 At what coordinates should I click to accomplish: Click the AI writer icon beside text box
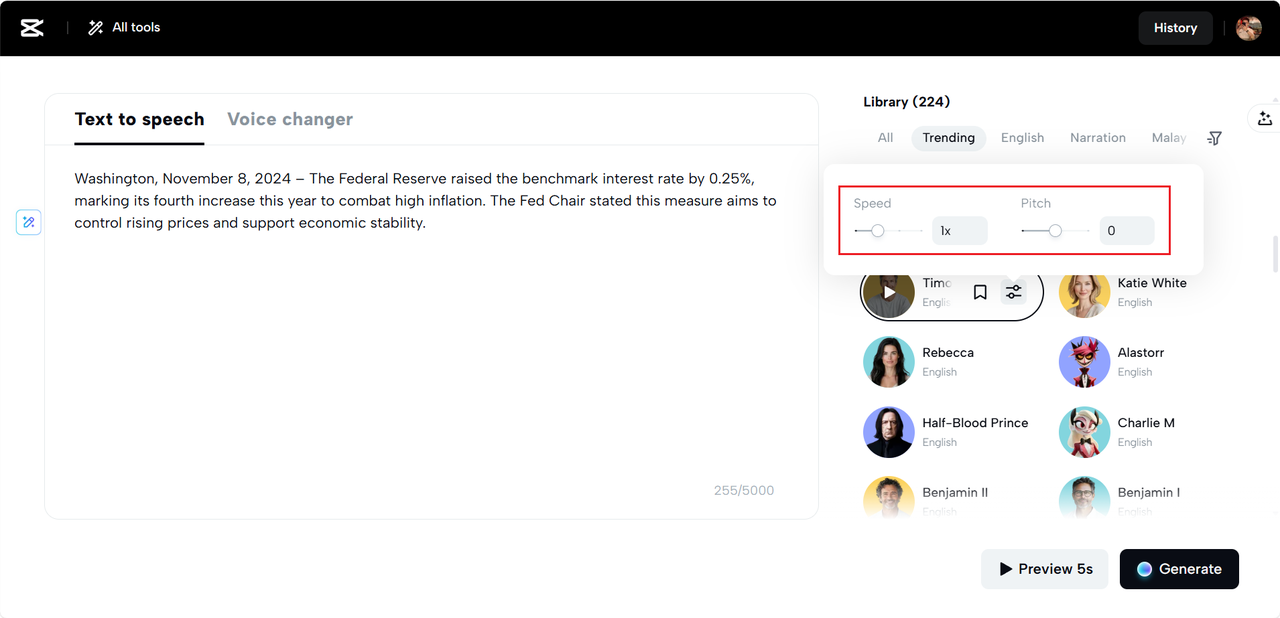pyautogui.click(x=29, y=222)
